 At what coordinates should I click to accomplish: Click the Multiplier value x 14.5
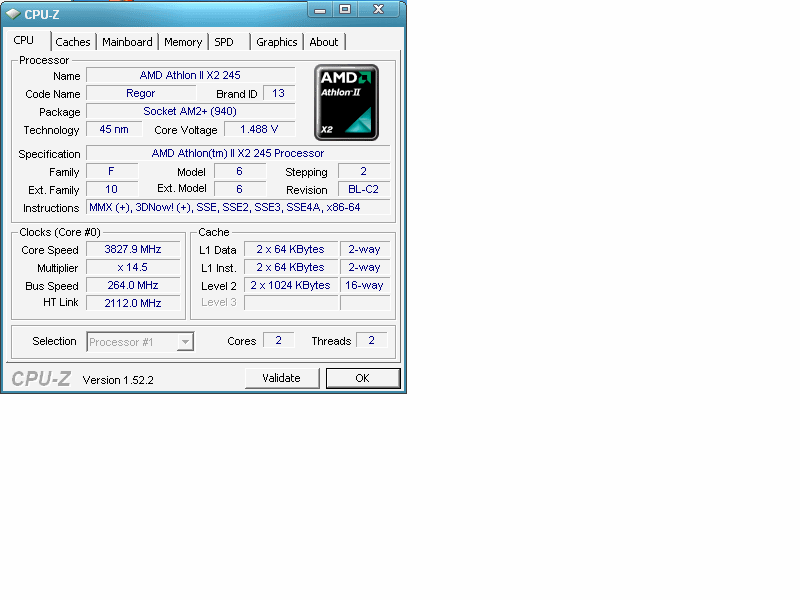(133, 267)
